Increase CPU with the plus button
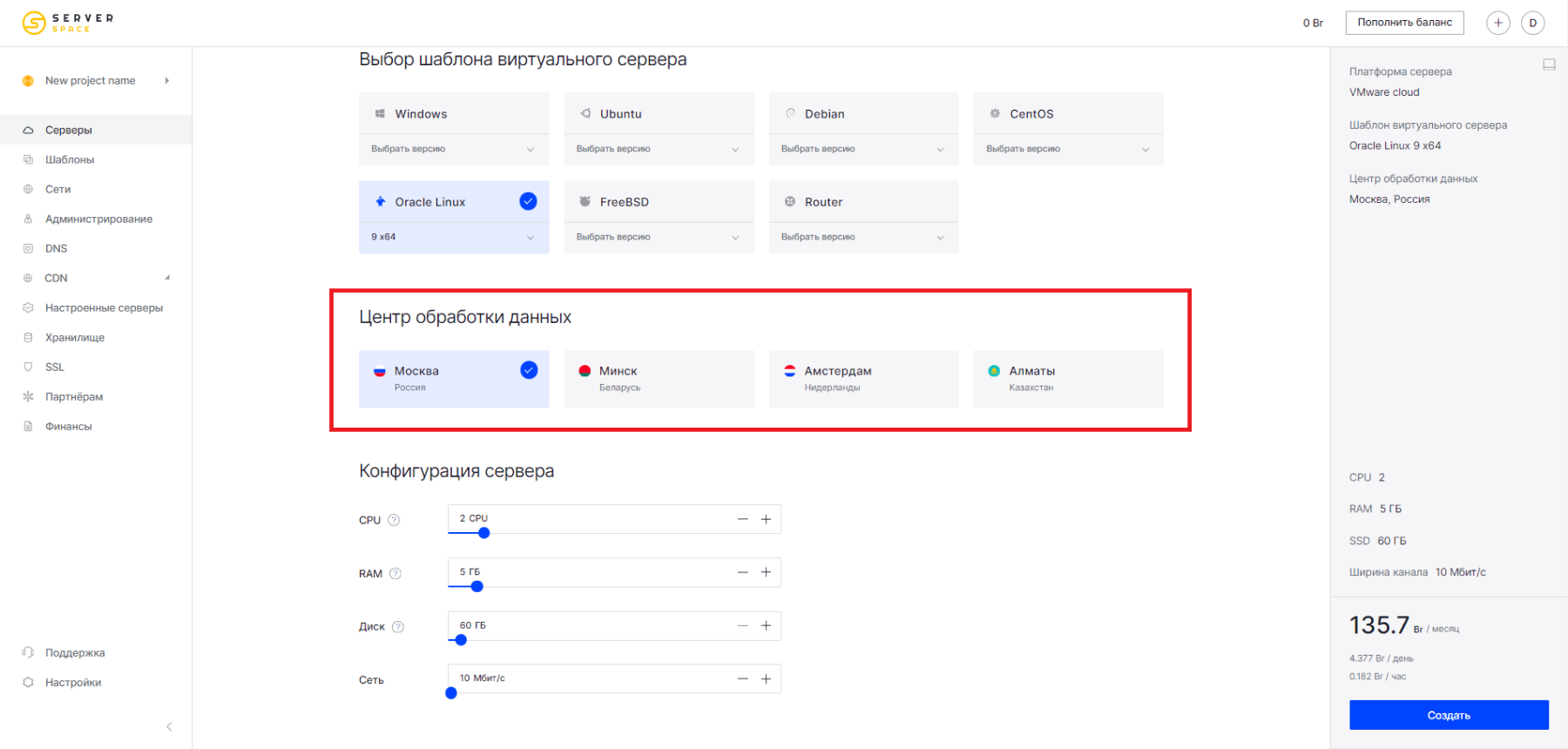This screenshot has height=749, width=1568. [767, 519]
